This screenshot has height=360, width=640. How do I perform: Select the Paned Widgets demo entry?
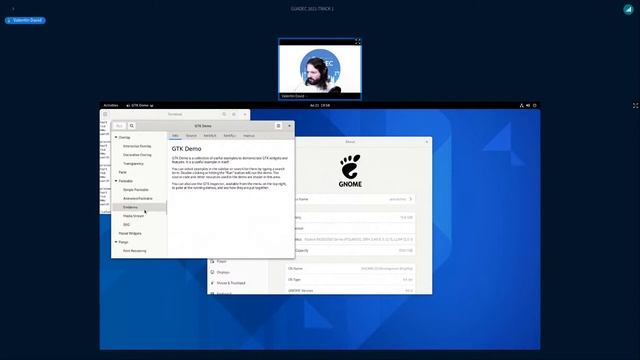pyautogui.click(x=130, y=233)
